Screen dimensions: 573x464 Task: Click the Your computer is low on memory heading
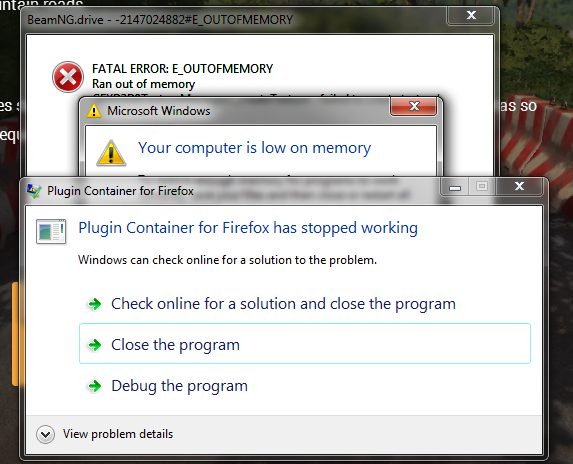coord(254,148)
